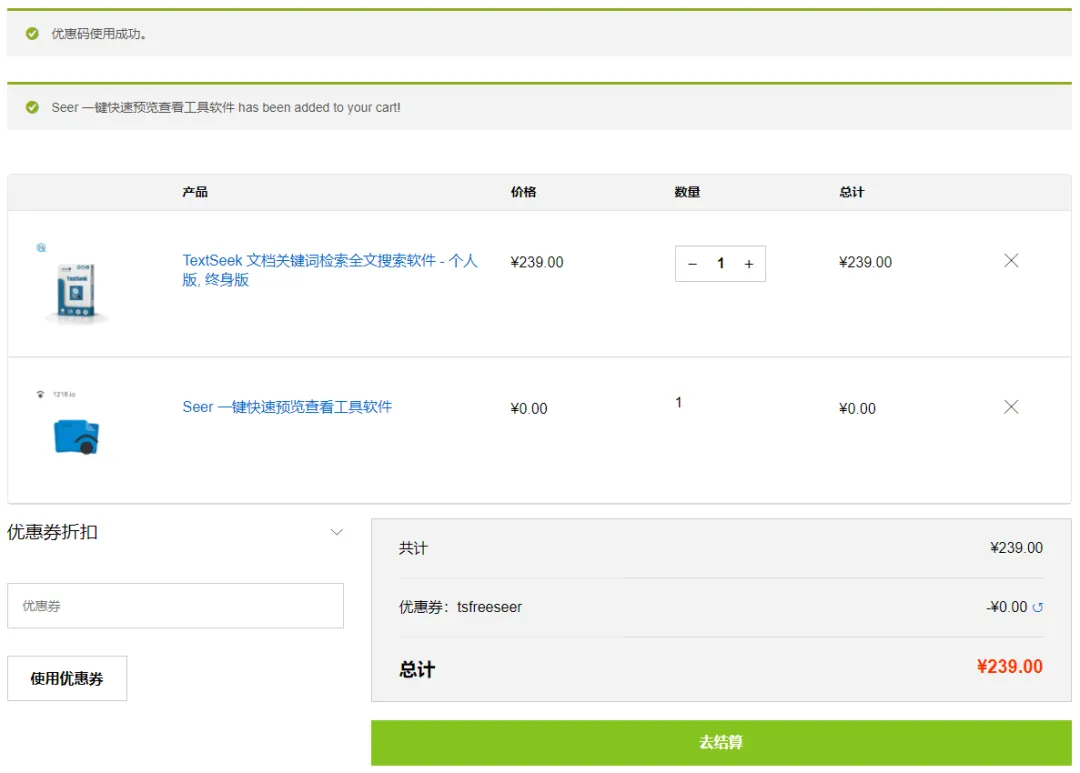Click the TextSeek row total ¥239.00

pos(865,262)
